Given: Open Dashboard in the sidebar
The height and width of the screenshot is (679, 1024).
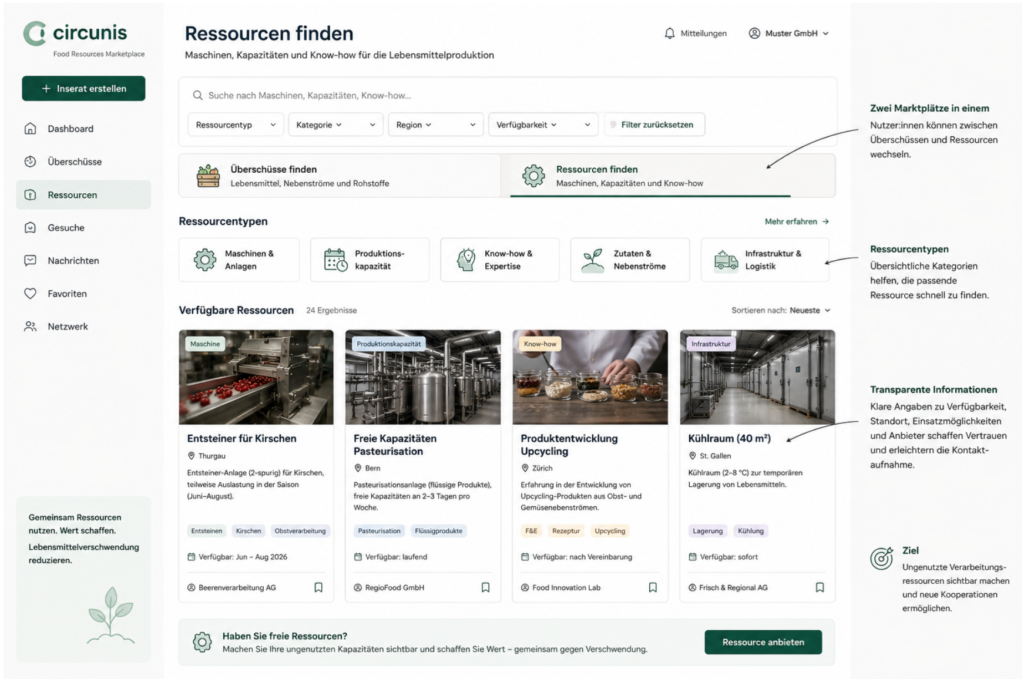Looking at the screenshot, I should coord(84,129).
